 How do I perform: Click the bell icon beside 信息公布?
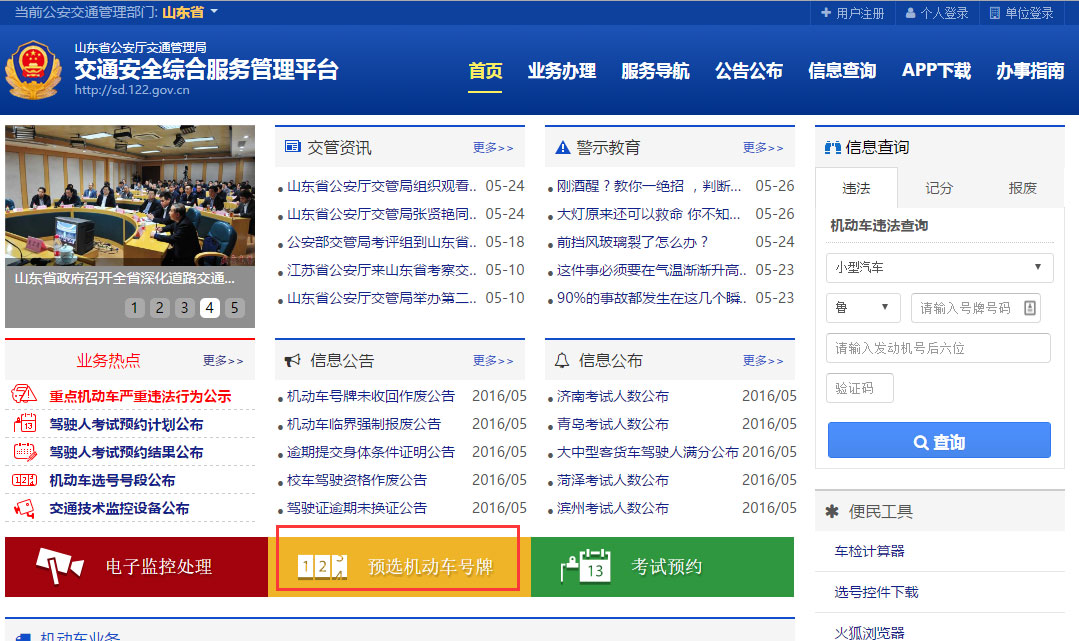click(562, 362)
